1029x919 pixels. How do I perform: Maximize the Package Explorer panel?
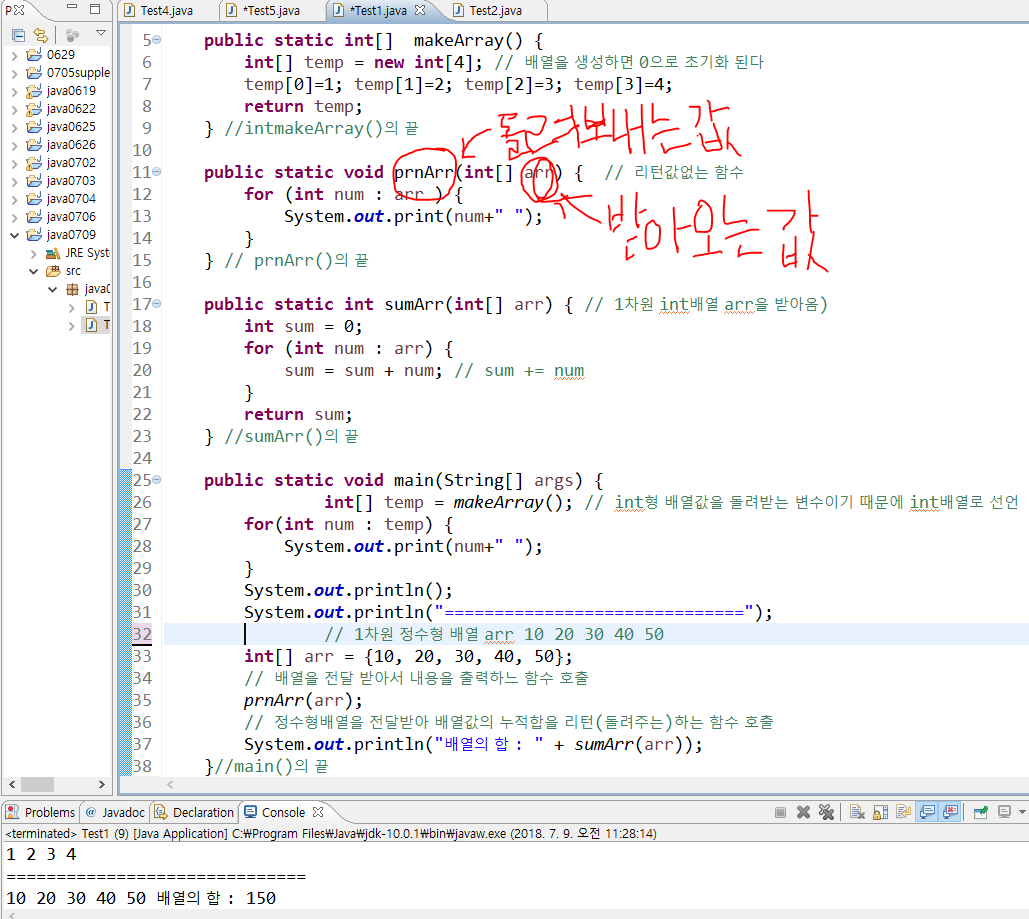95,9
